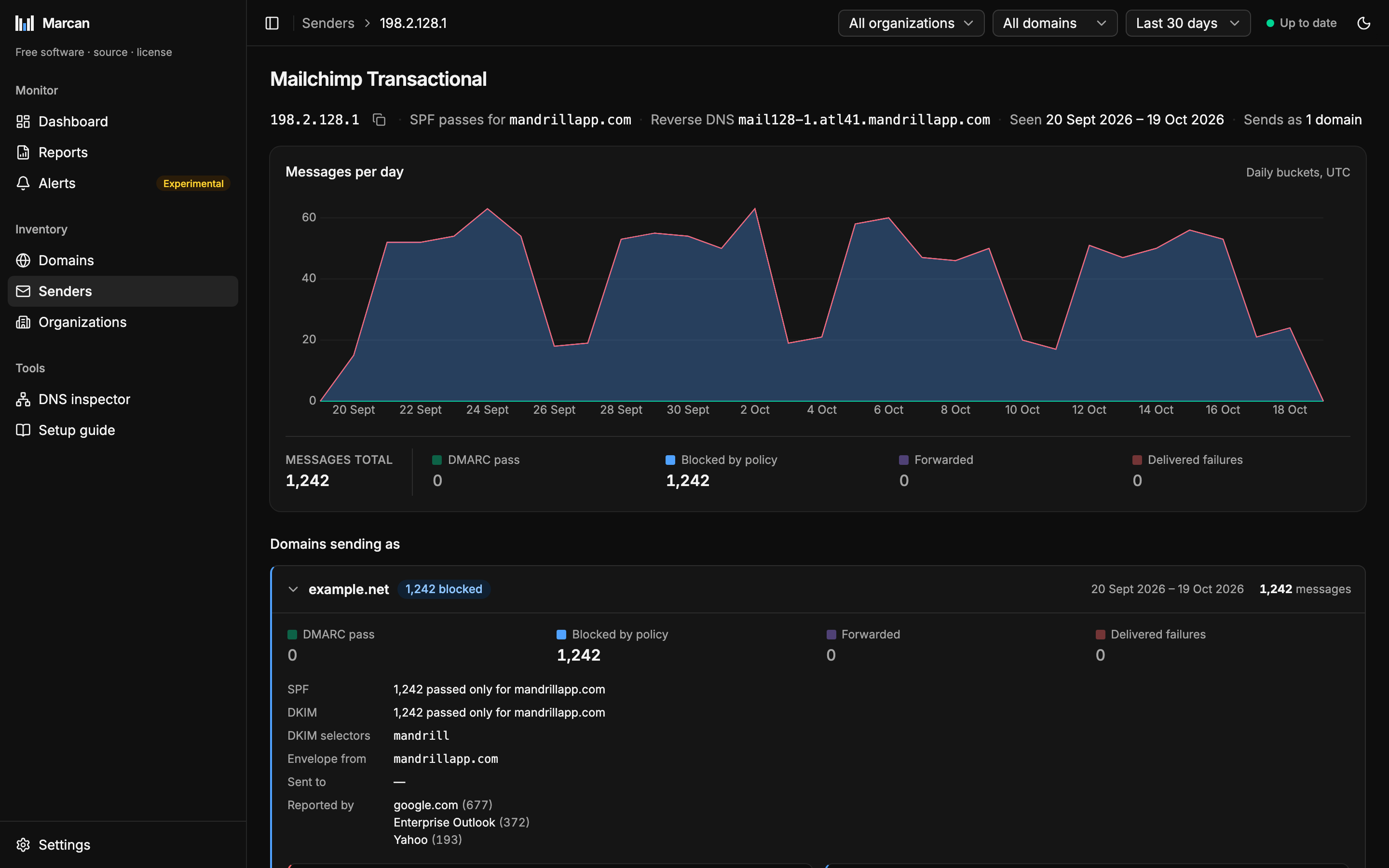Open Alerts in sidebar
Image resolution: width=1389 pixels, height=868 pixels.
tap(123, 183)
